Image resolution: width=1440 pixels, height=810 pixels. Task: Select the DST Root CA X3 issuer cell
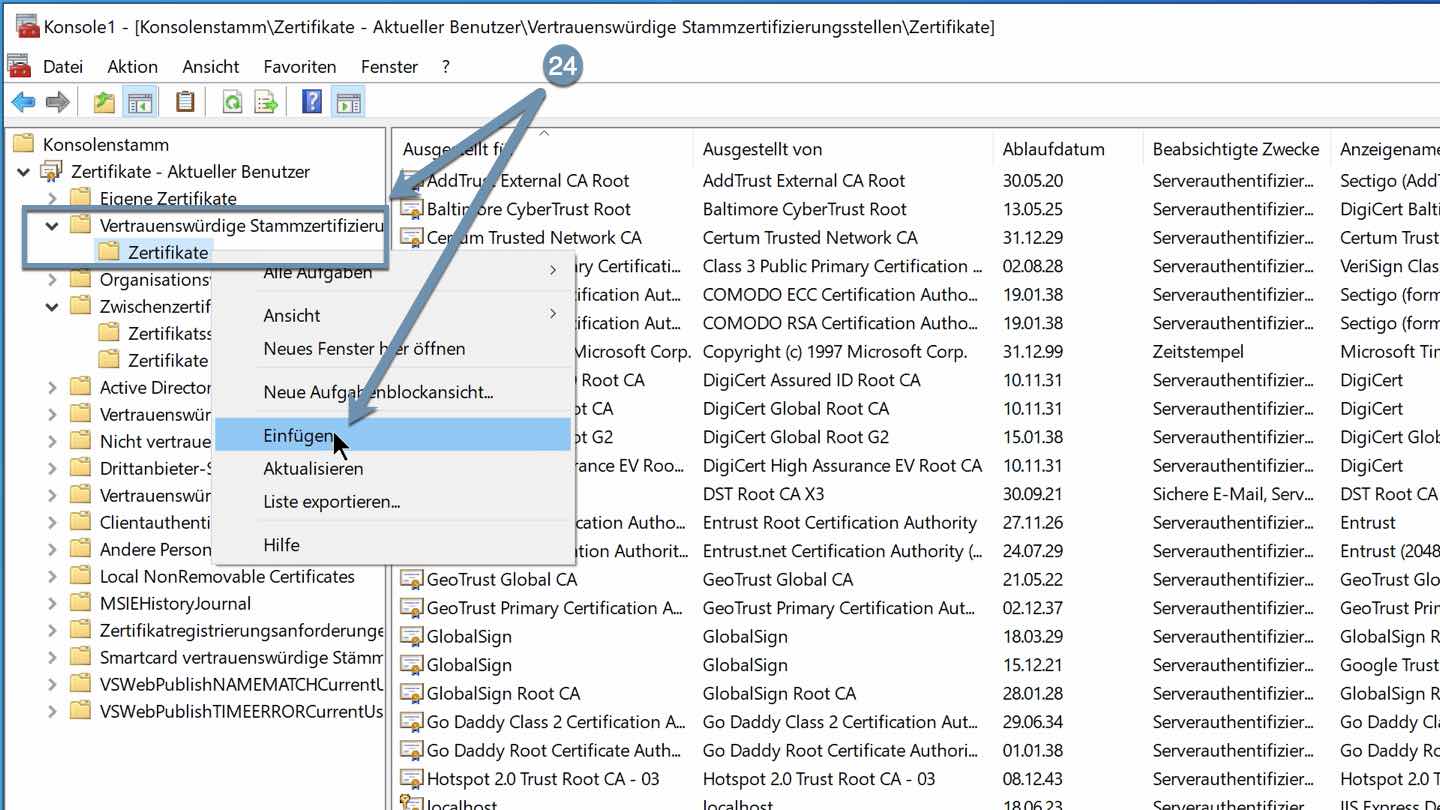click(x=763, y=494)
